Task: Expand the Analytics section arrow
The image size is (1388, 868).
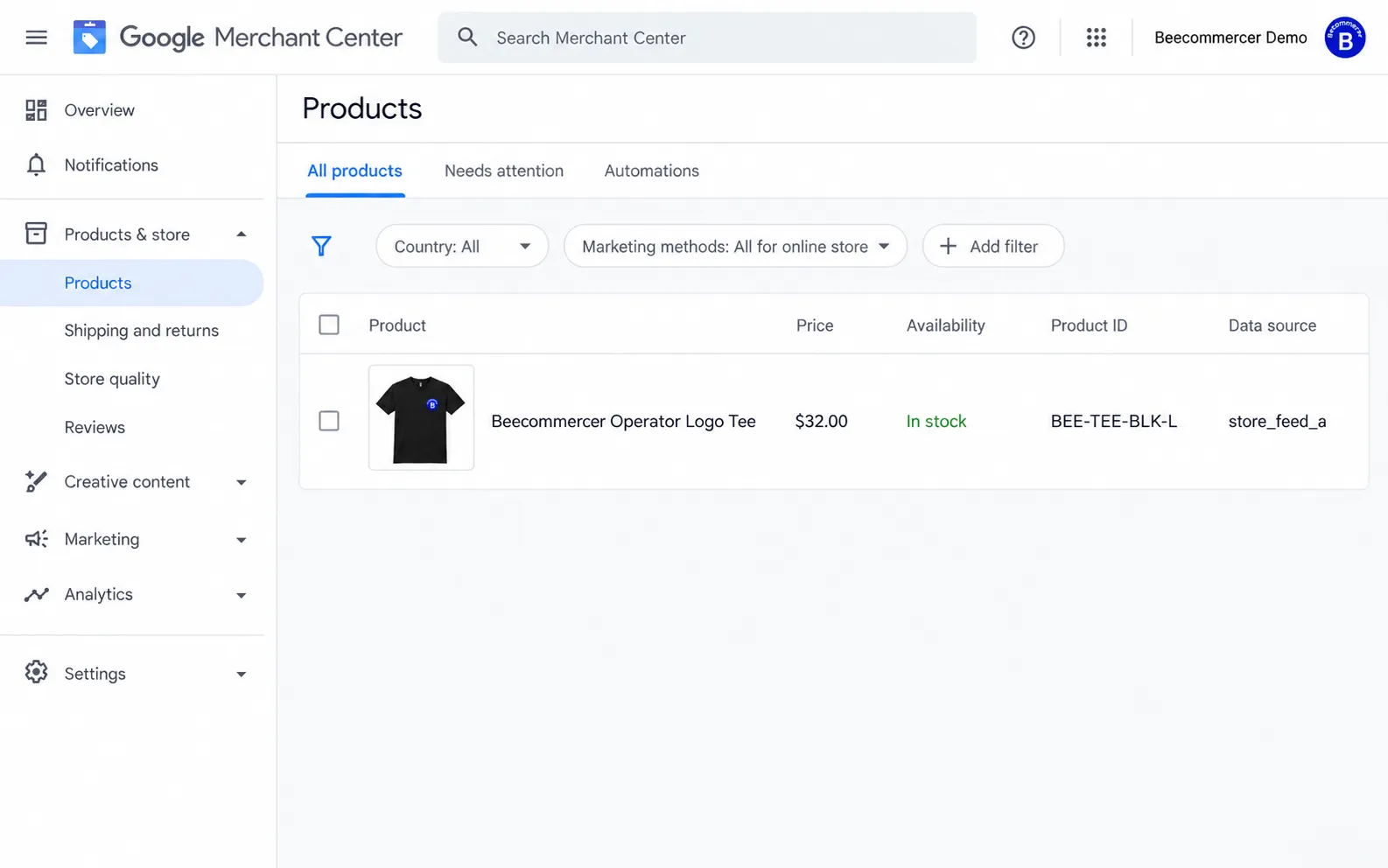Action: (x=242, y=595)
